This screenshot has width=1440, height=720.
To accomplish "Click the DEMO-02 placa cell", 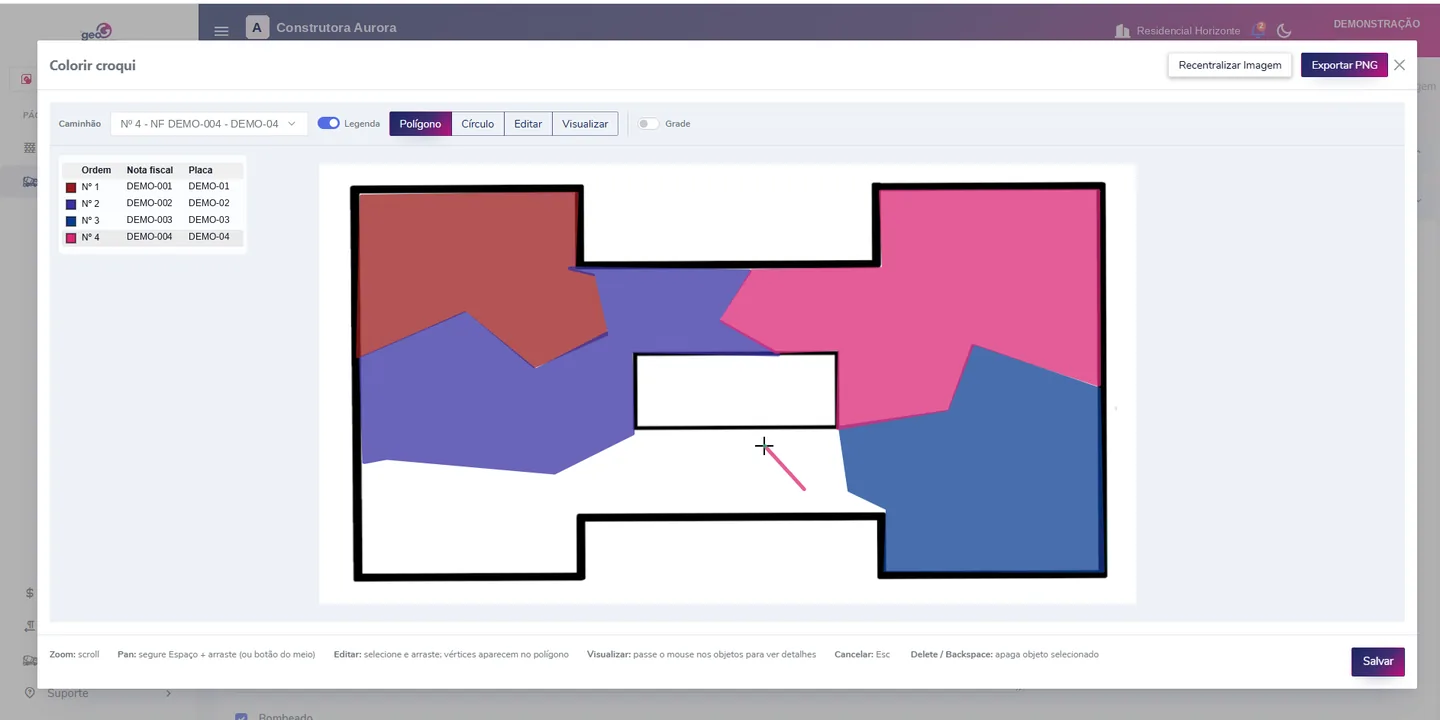I will coord(209,203).
